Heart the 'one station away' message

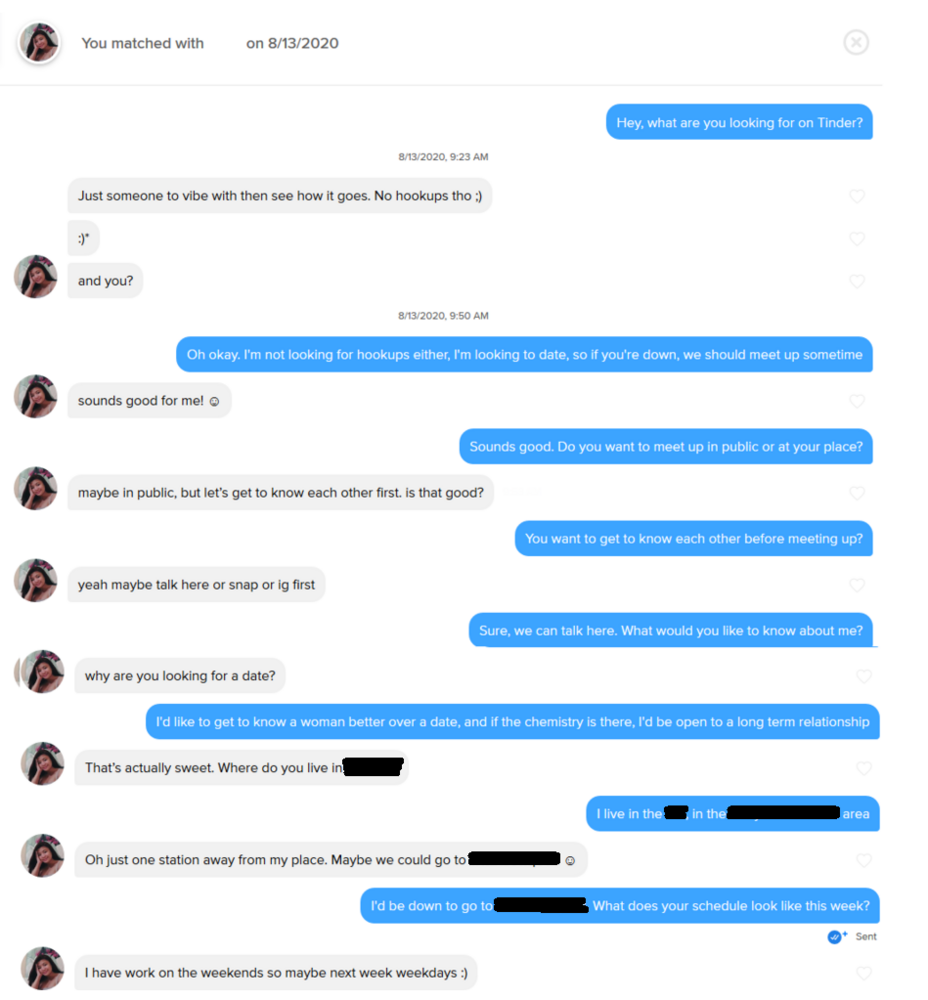pos(864,860)
